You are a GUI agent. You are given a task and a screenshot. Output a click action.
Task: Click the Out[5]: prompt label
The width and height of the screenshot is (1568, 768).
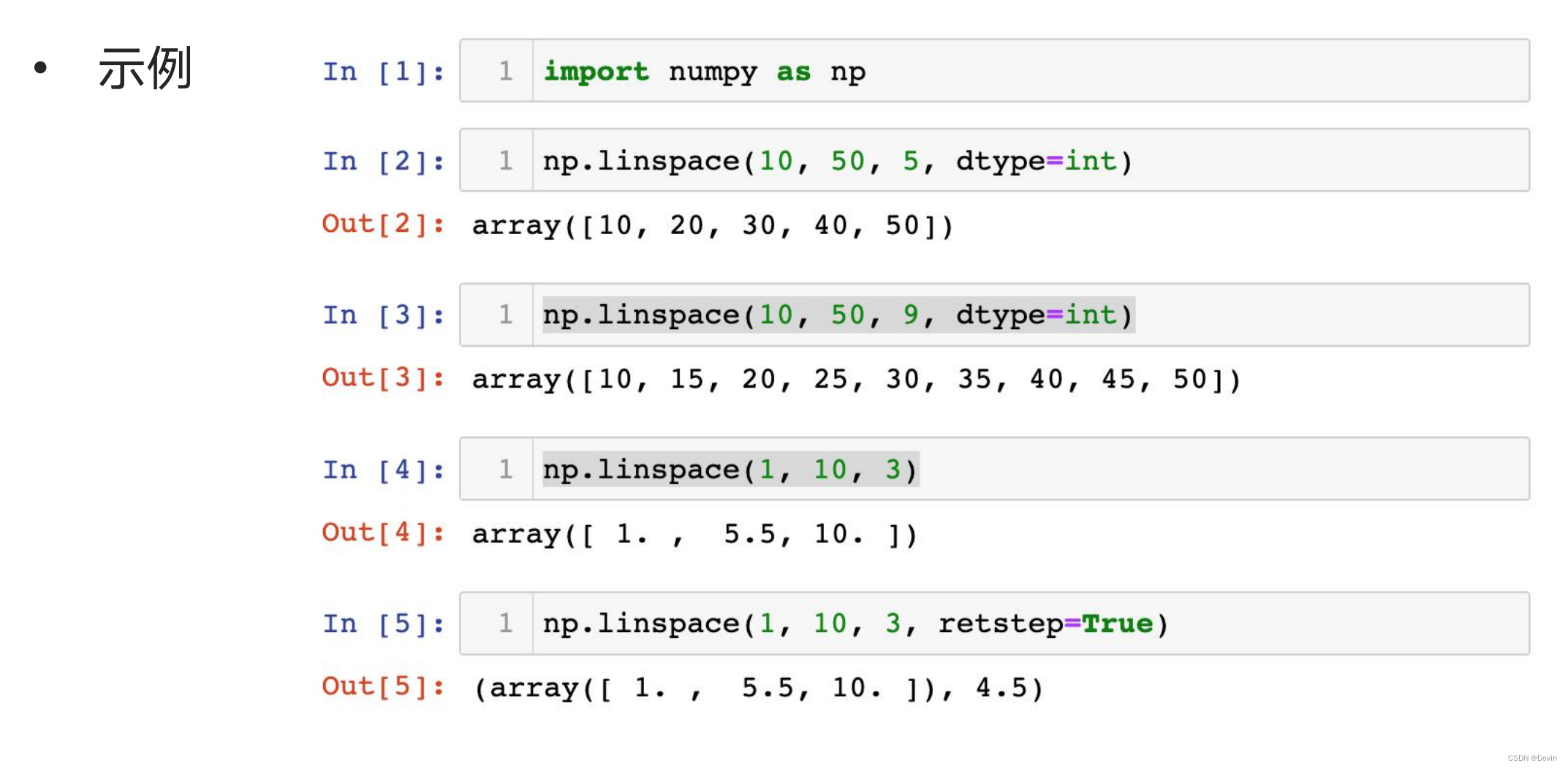(x=383, y=686)
